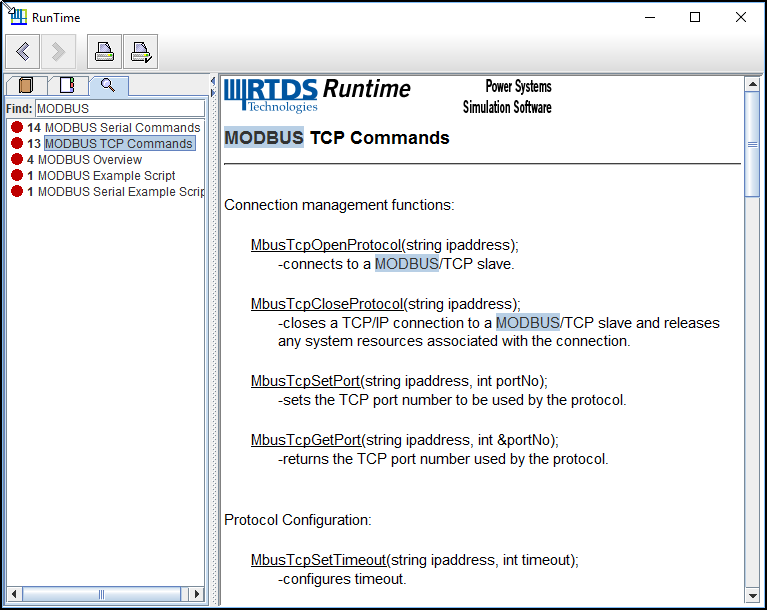The height and width of the screenshot is (610, 767).
Task: Switch to the Table of Contents tab
Action: coord(26,85)
